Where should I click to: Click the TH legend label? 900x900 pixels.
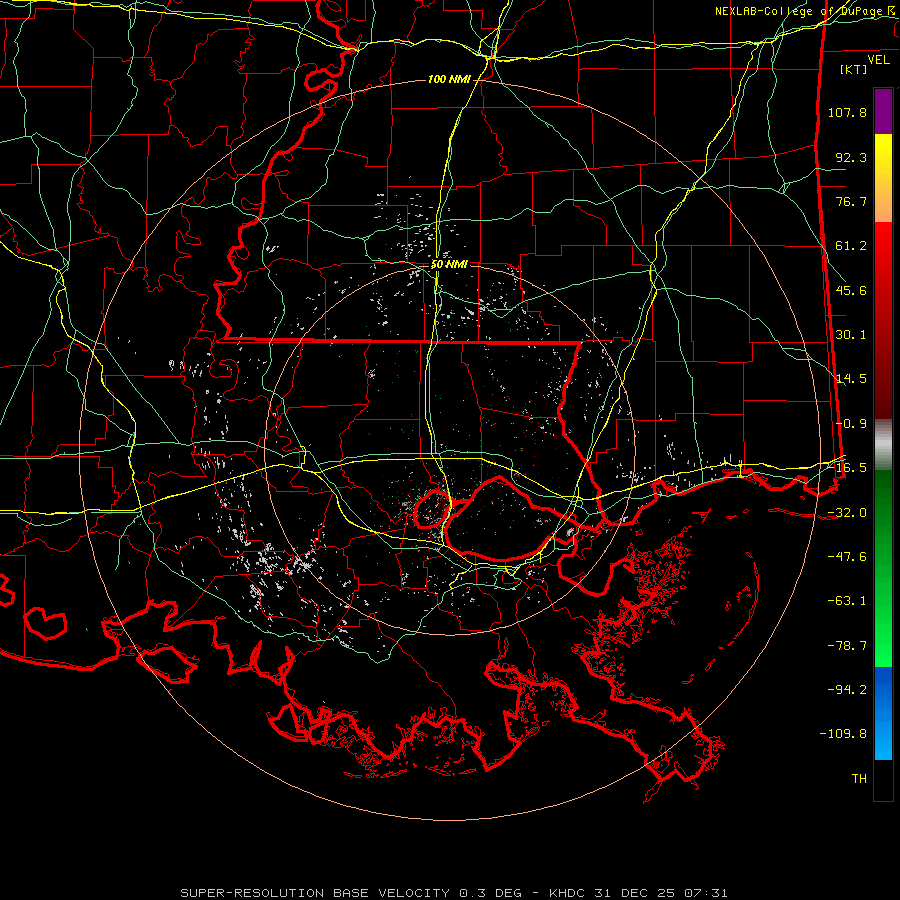tap(859, 779)
